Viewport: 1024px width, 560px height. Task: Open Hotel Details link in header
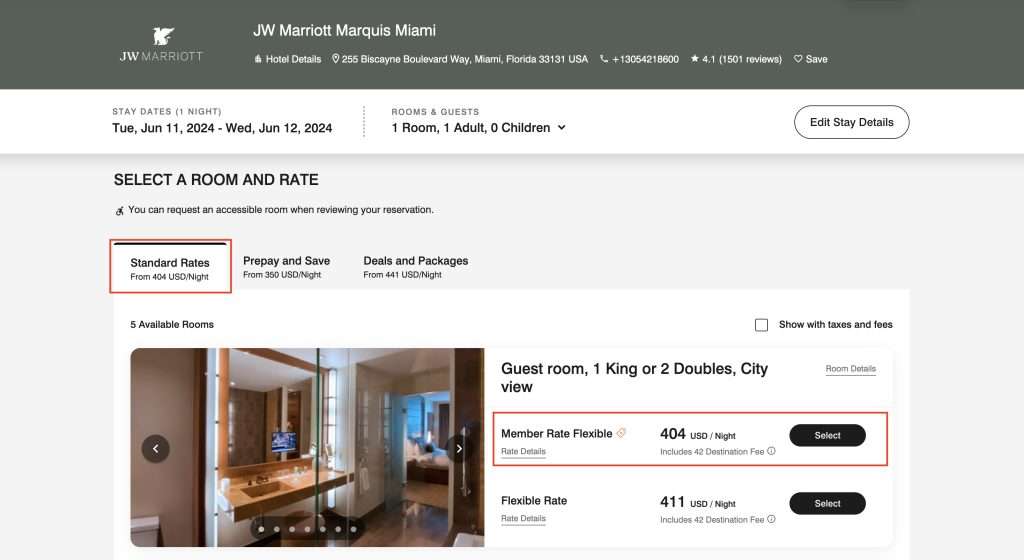(288, 59)
